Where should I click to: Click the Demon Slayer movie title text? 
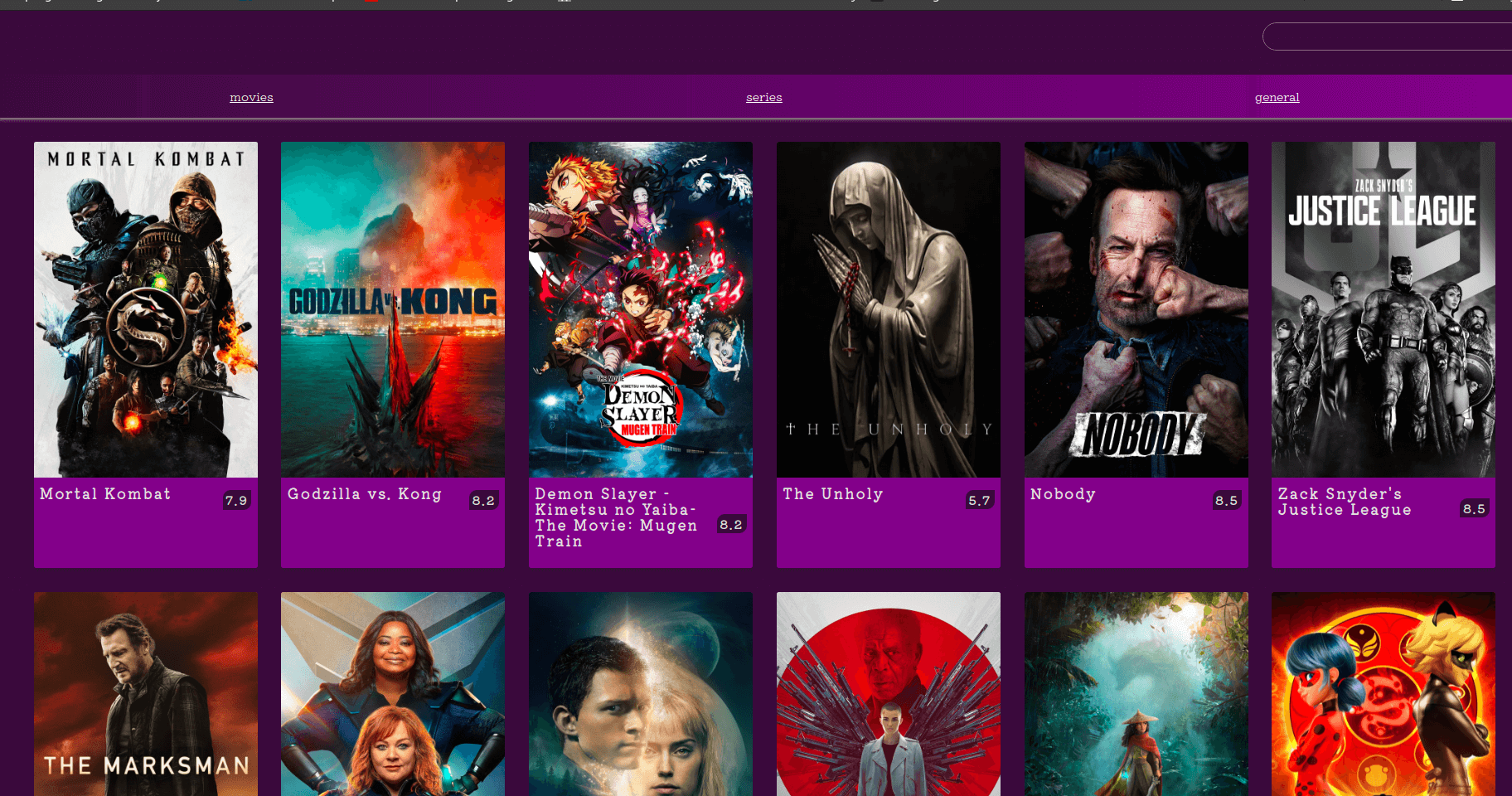616,517
